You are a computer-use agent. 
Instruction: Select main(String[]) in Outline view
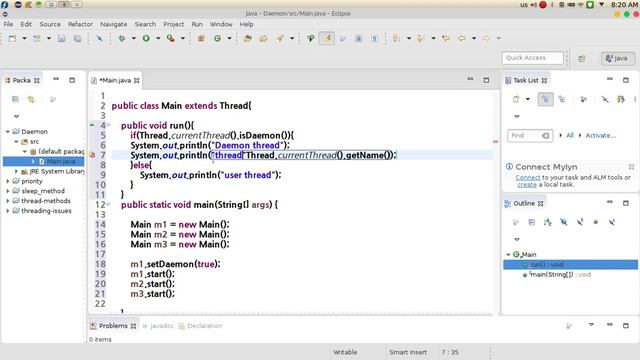(557, 275)
